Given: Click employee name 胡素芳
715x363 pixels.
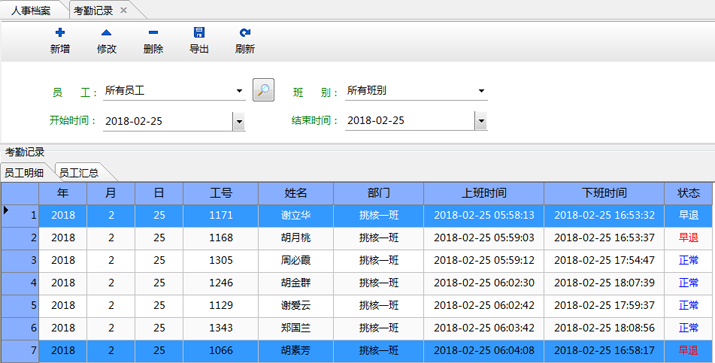Looking at the screenshot, I should click(296, 350).
